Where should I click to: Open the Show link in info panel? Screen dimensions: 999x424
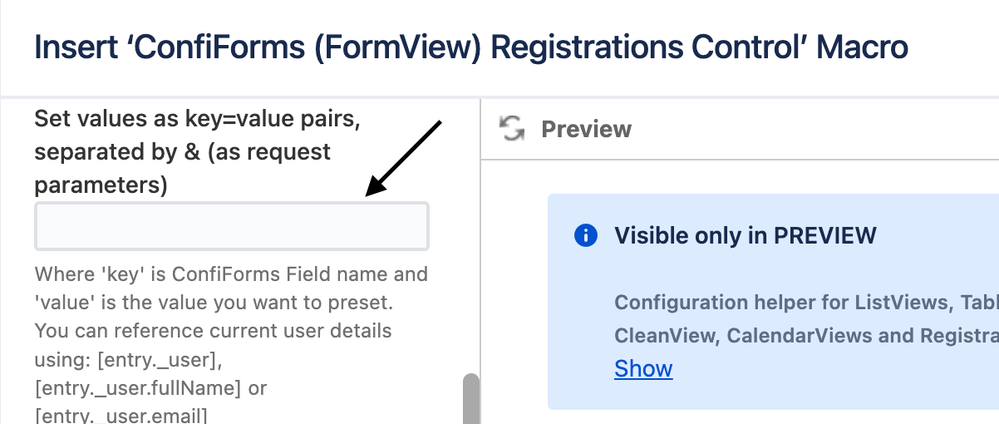[643, 369]
